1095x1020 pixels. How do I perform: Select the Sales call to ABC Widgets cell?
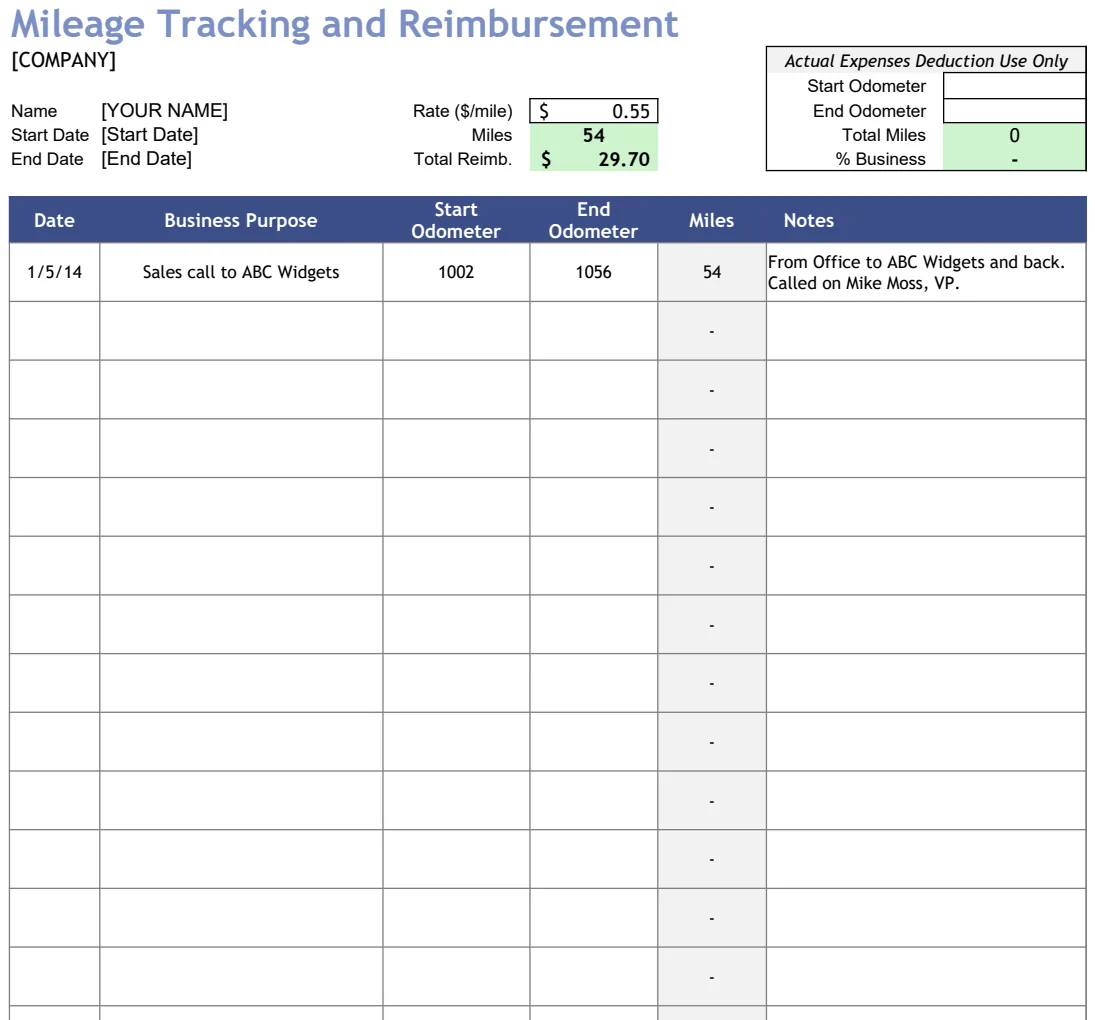(x=241, y=272)
